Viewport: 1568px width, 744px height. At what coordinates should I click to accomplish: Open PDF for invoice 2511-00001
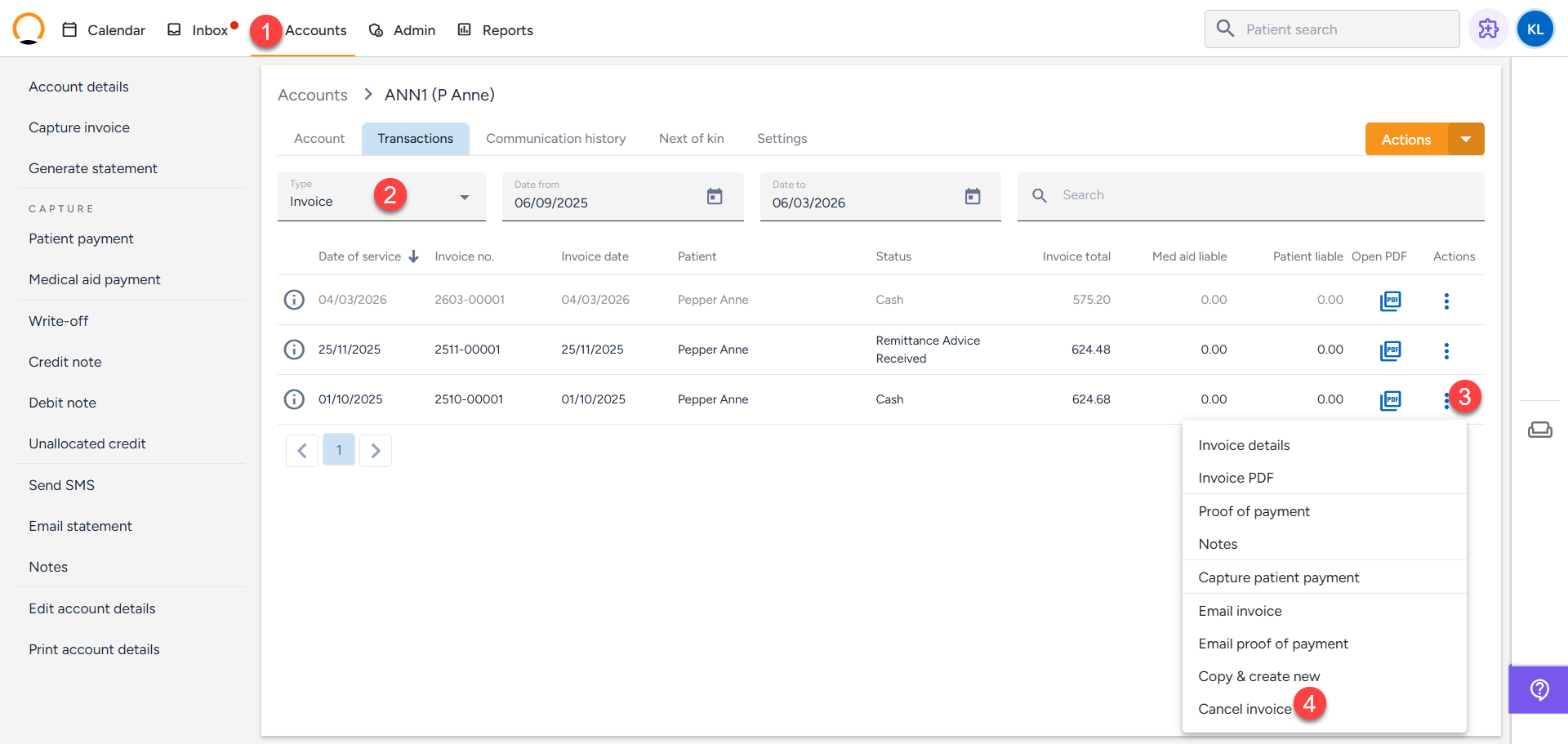coord(1390,350)
